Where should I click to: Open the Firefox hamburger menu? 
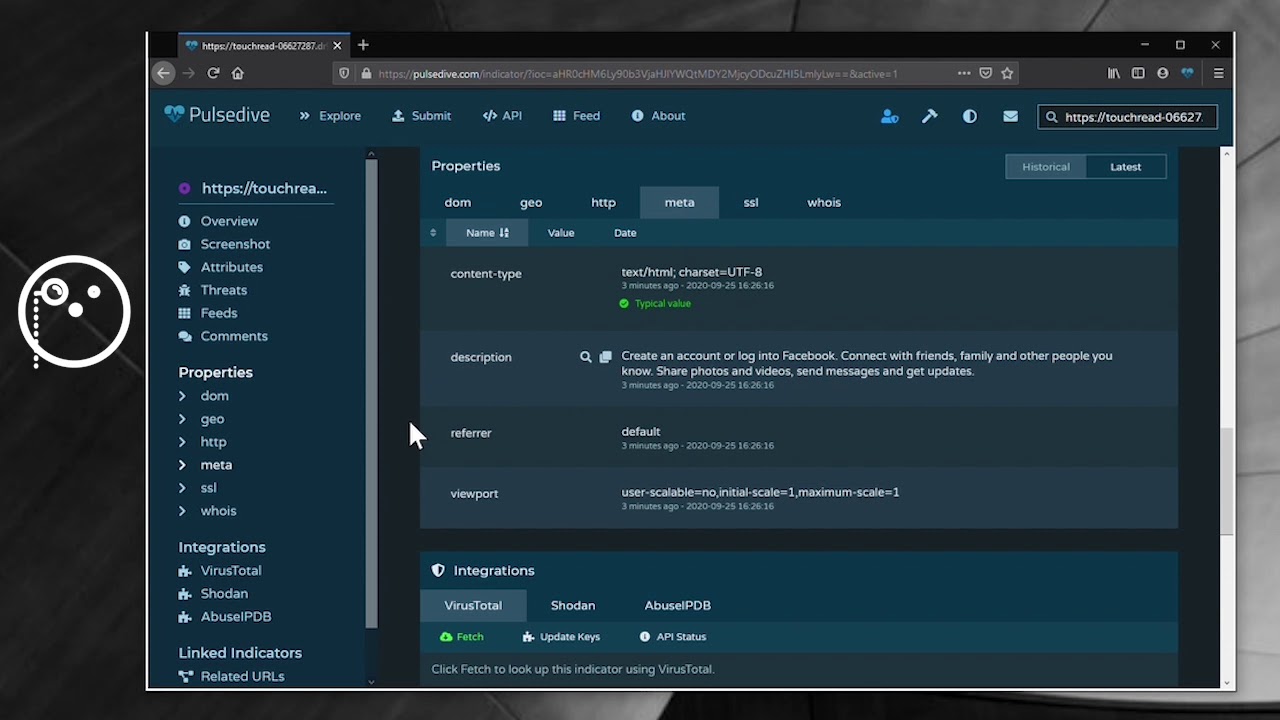pos(1218,73)
